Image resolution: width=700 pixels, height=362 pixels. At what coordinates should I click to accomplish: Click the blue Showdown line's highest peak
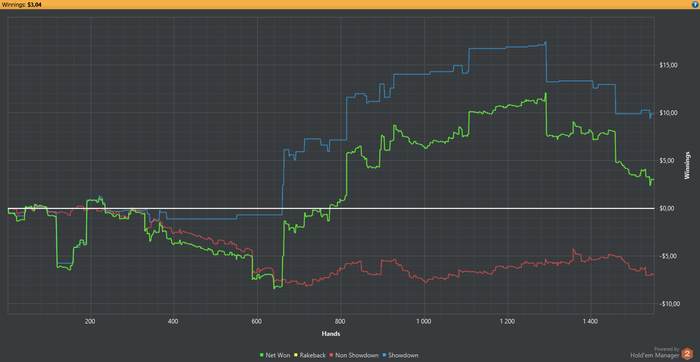pyautogui.click(x=546, y=42)
